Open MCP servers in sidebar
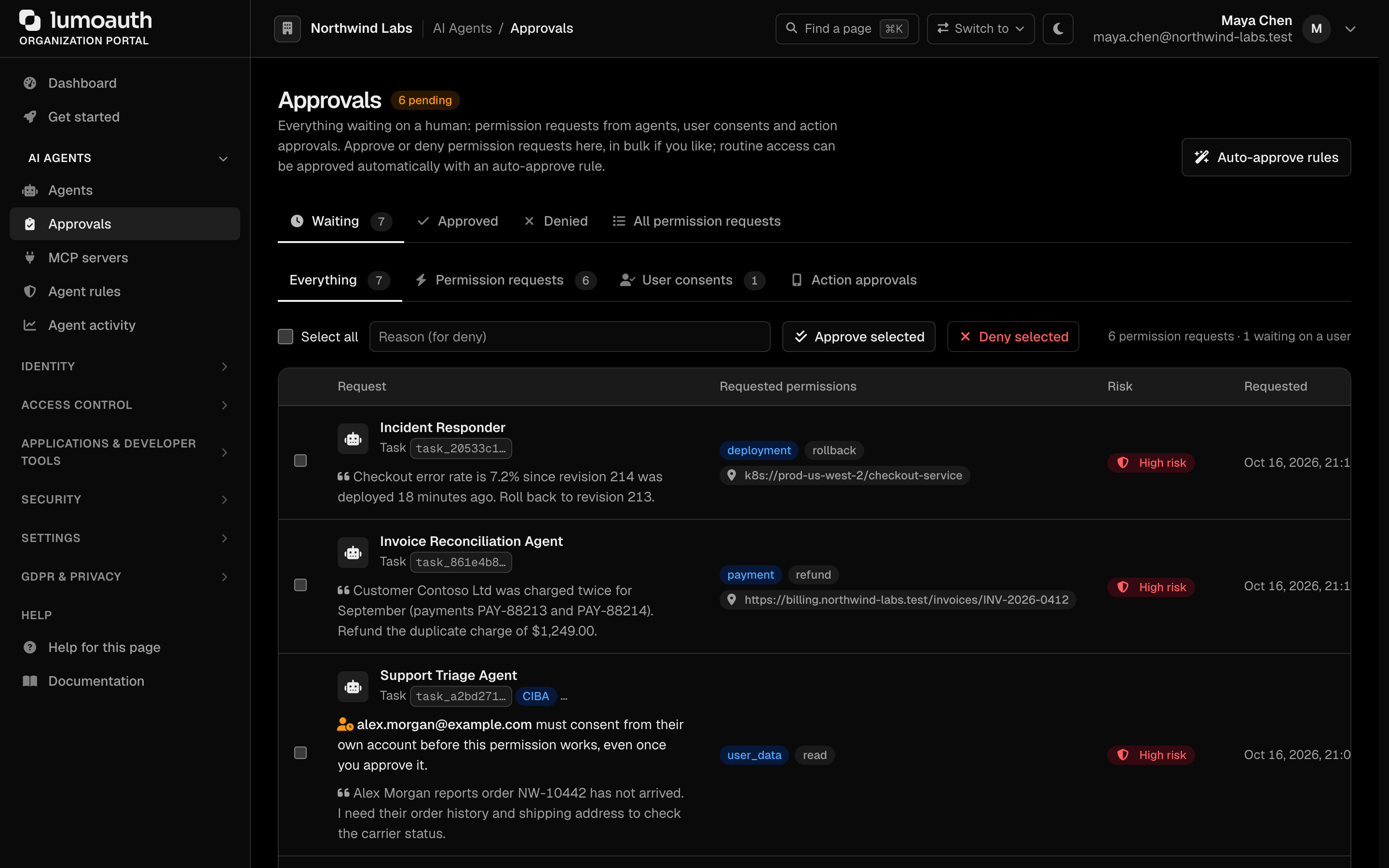1389x868 pixels. 124,258
